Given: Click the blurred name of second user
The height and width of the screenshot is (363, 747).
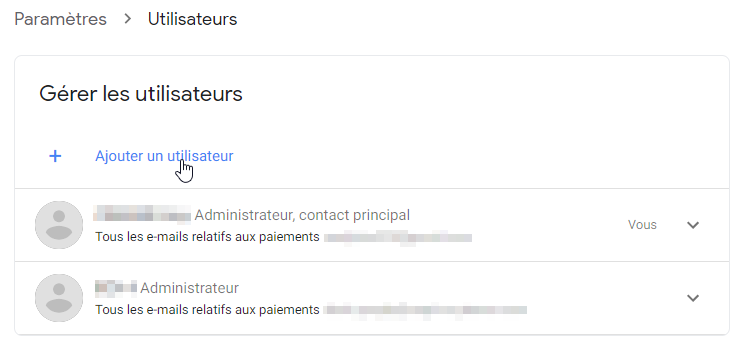Looking at the screenshot, I should click(116, 287).
